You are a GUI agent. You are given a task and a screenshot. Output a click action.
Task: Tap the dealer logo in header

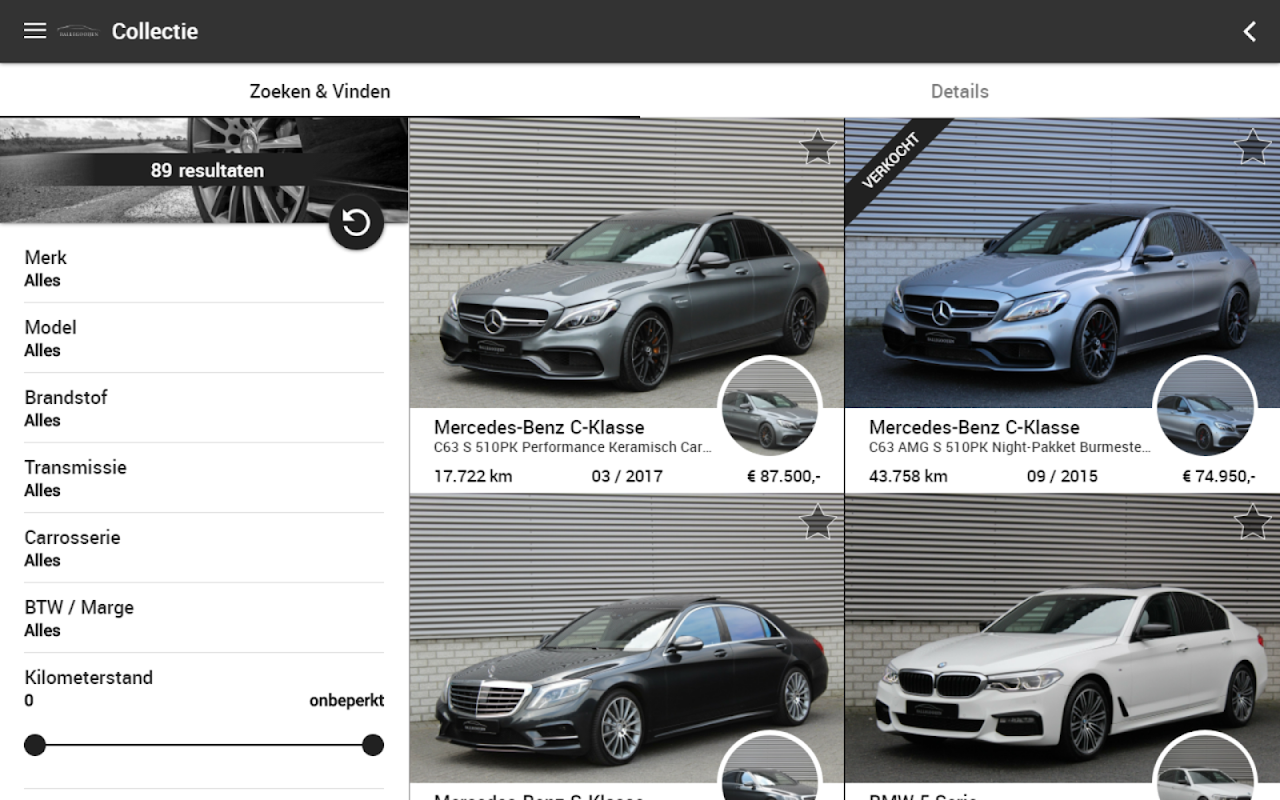77,31
